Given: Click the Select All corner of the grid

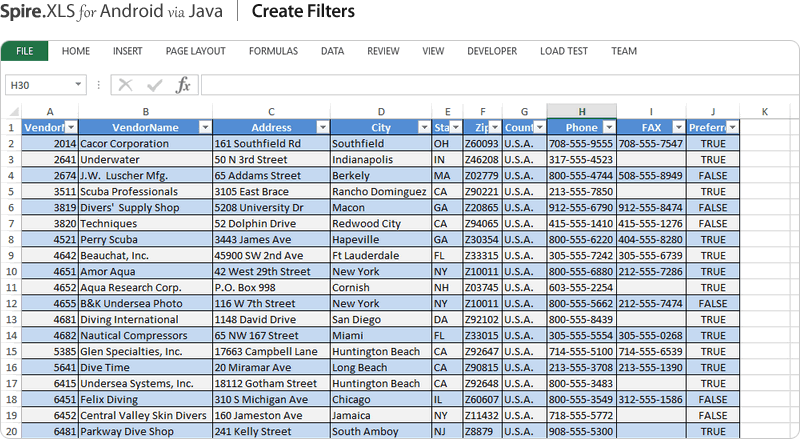Looking at the screenshot, I should coord(10,111).
